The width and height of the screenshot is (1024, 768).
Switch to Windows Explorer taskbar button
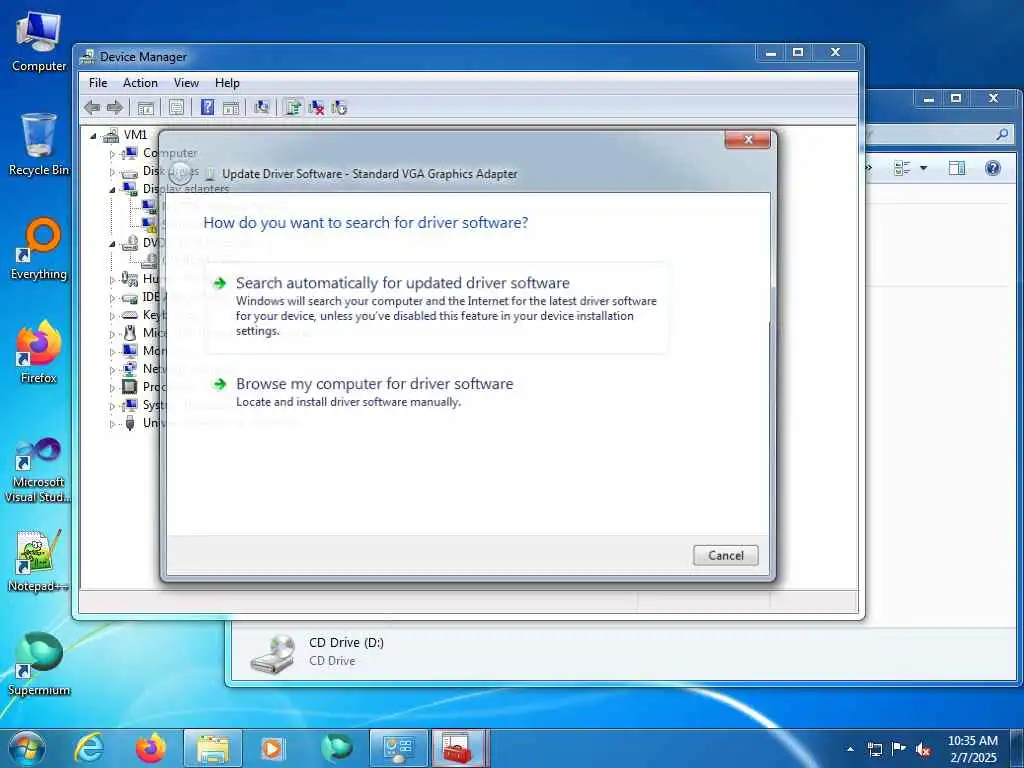click(213, 748)
